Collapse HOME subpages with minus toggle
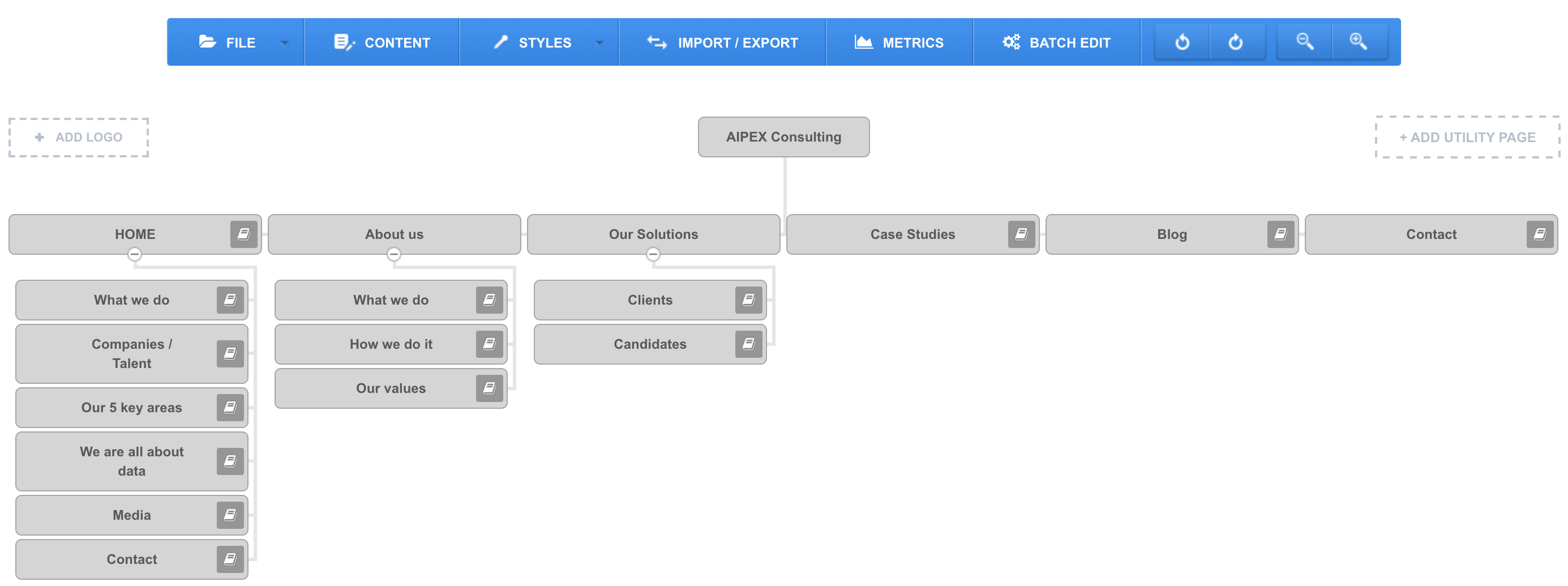 coord(135,254)
